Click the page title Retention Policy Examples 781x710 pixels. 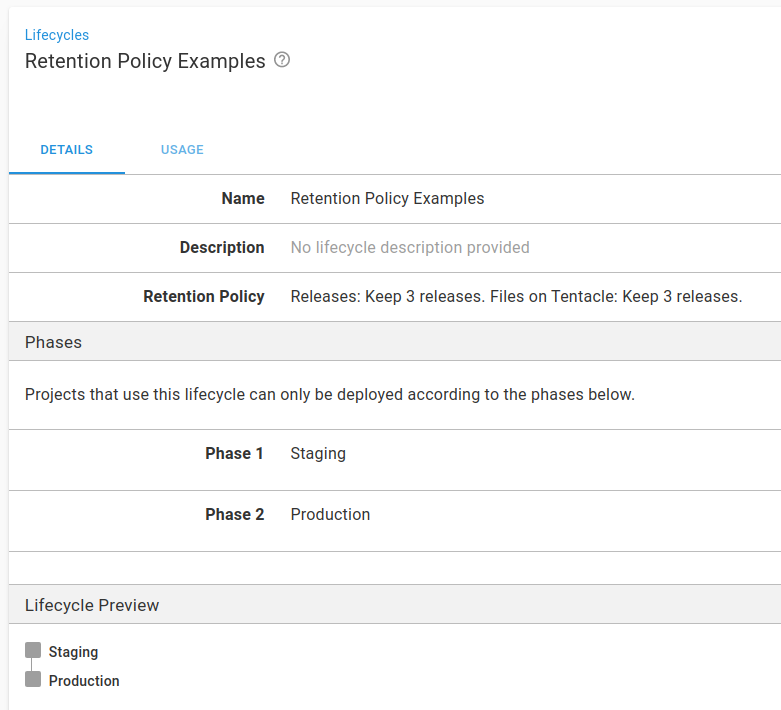click(145, 61)
